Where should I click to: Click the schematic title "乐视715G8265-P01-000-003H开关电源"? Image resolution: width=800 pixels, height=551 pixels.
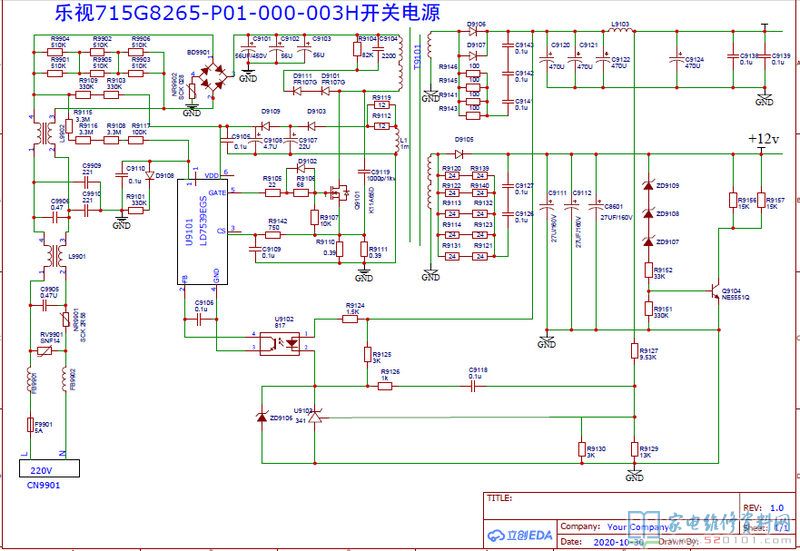[x=247, y=13]
